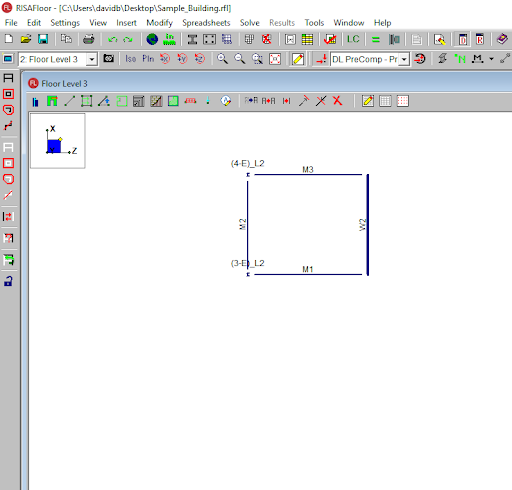Expand the Floor Level 3 dropdown
The height and width of the screenshot is (490, 512).
(91, 60)
